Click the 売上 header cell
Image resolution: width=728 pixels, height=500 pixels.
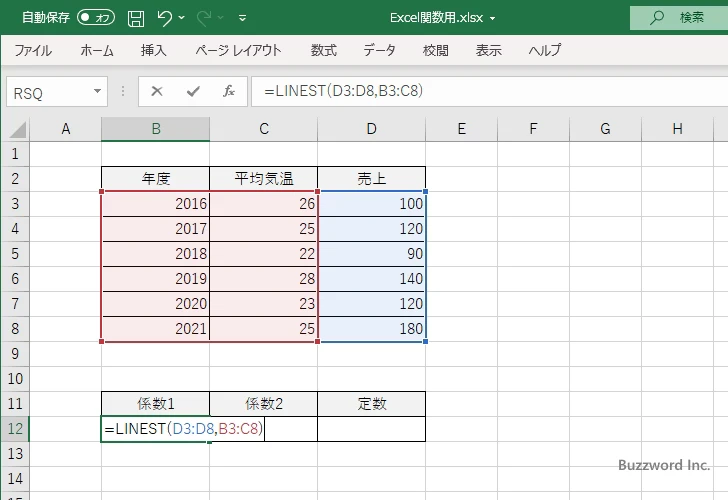371,179
